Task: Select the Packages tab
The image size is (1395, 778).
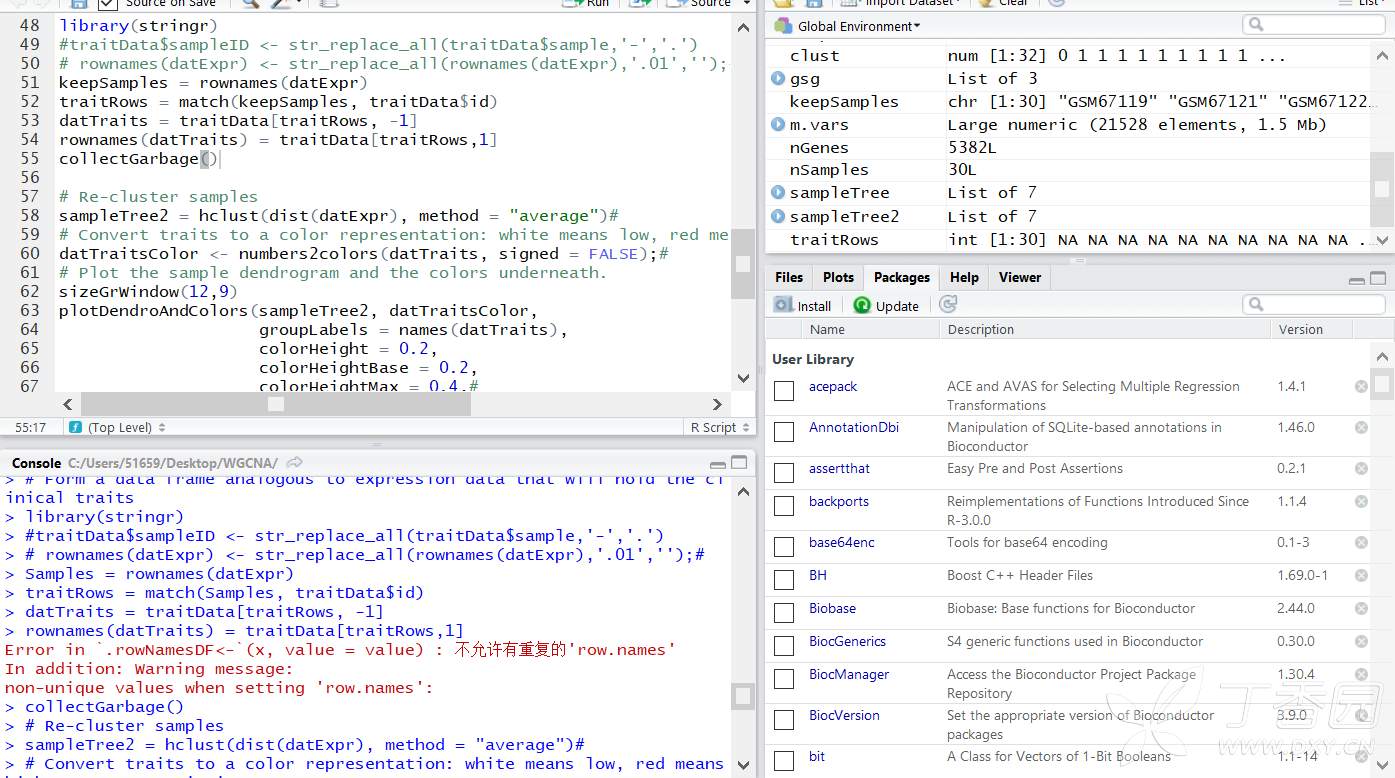Action: pyautogui.click(x=901, y=277)
